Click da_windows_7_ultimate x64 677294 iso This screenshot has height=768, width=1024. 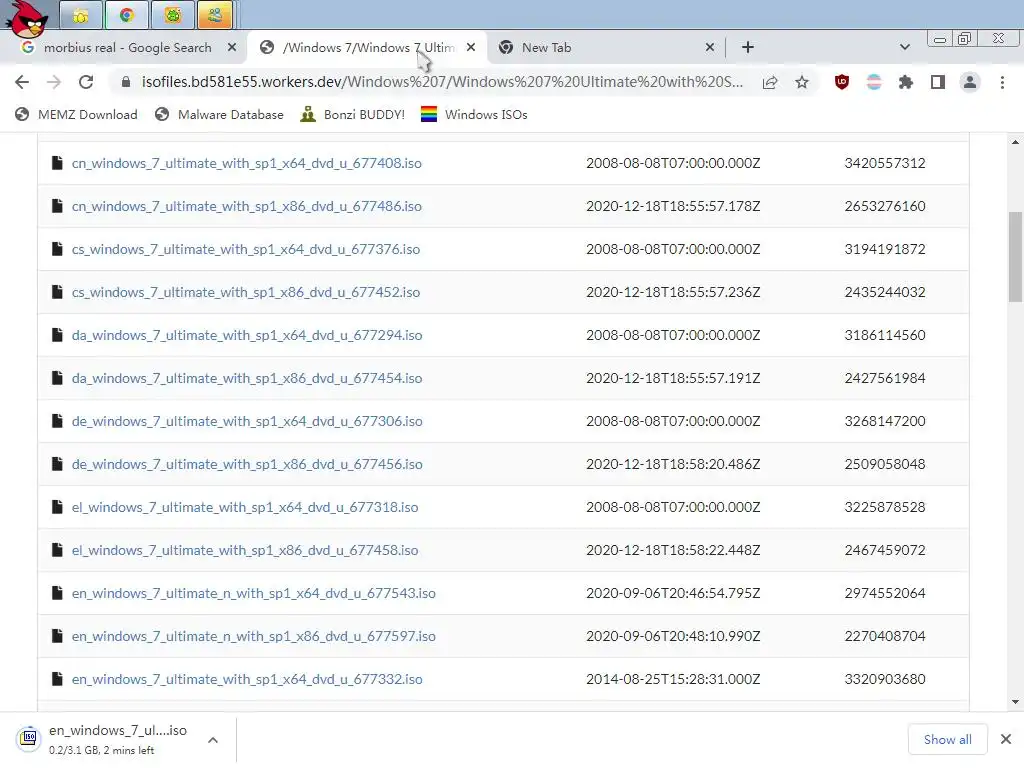(247, 336)
